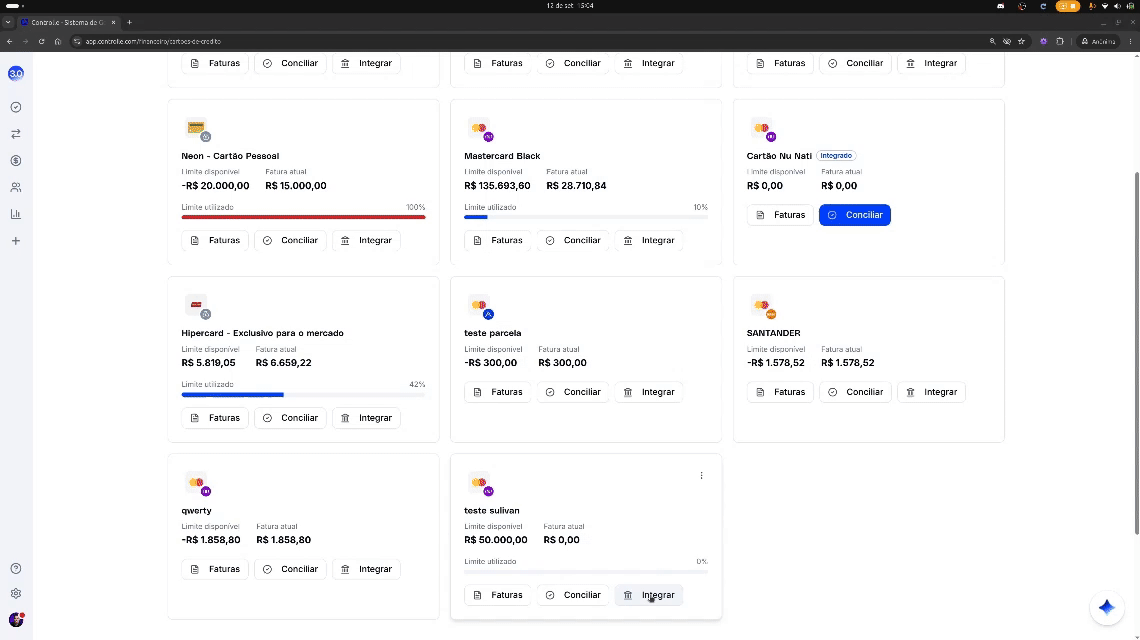
Task: Click Integrar on qwerty card
Action: click(366, 569)
